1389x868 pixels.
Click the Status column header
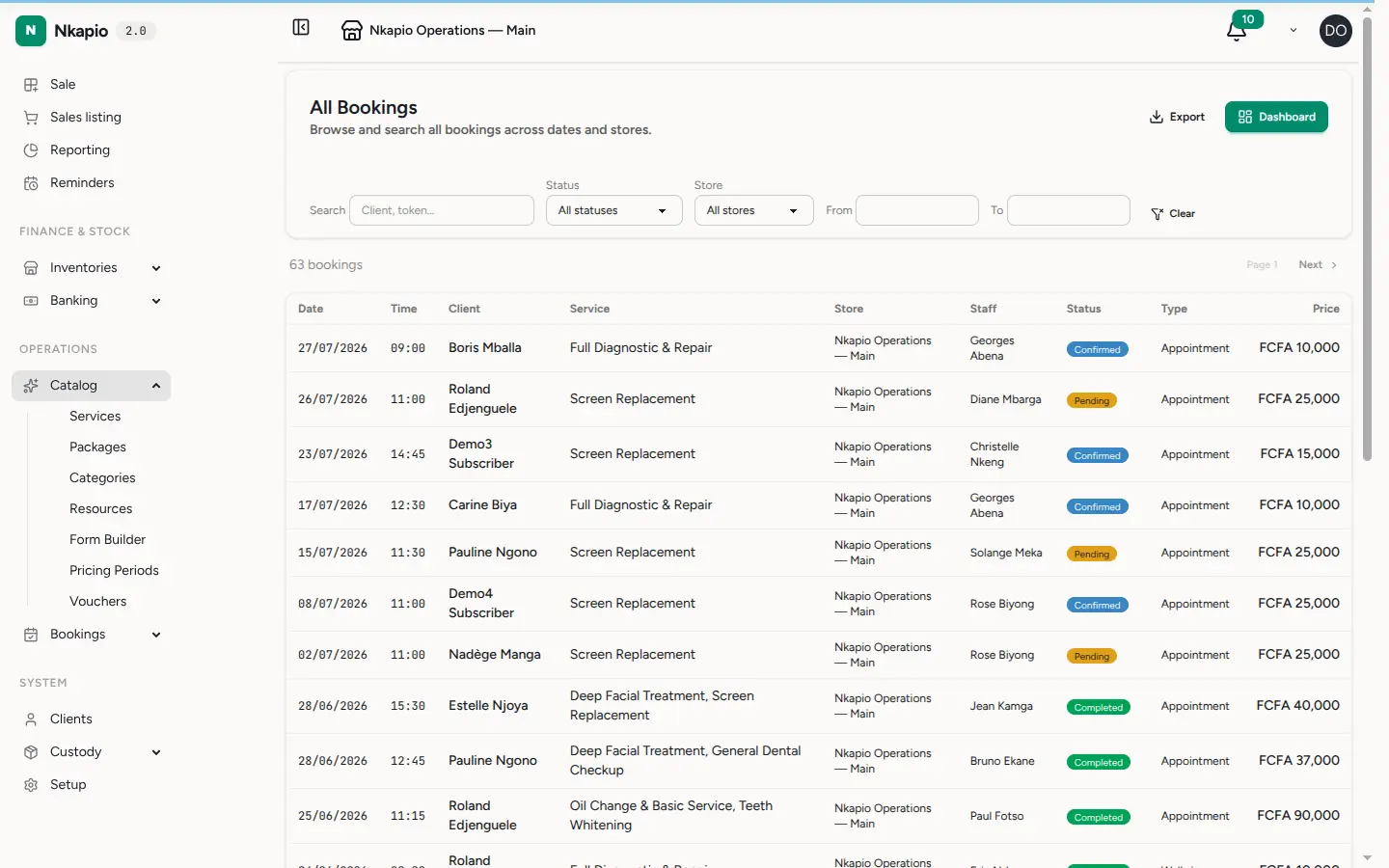point(1083,310)
